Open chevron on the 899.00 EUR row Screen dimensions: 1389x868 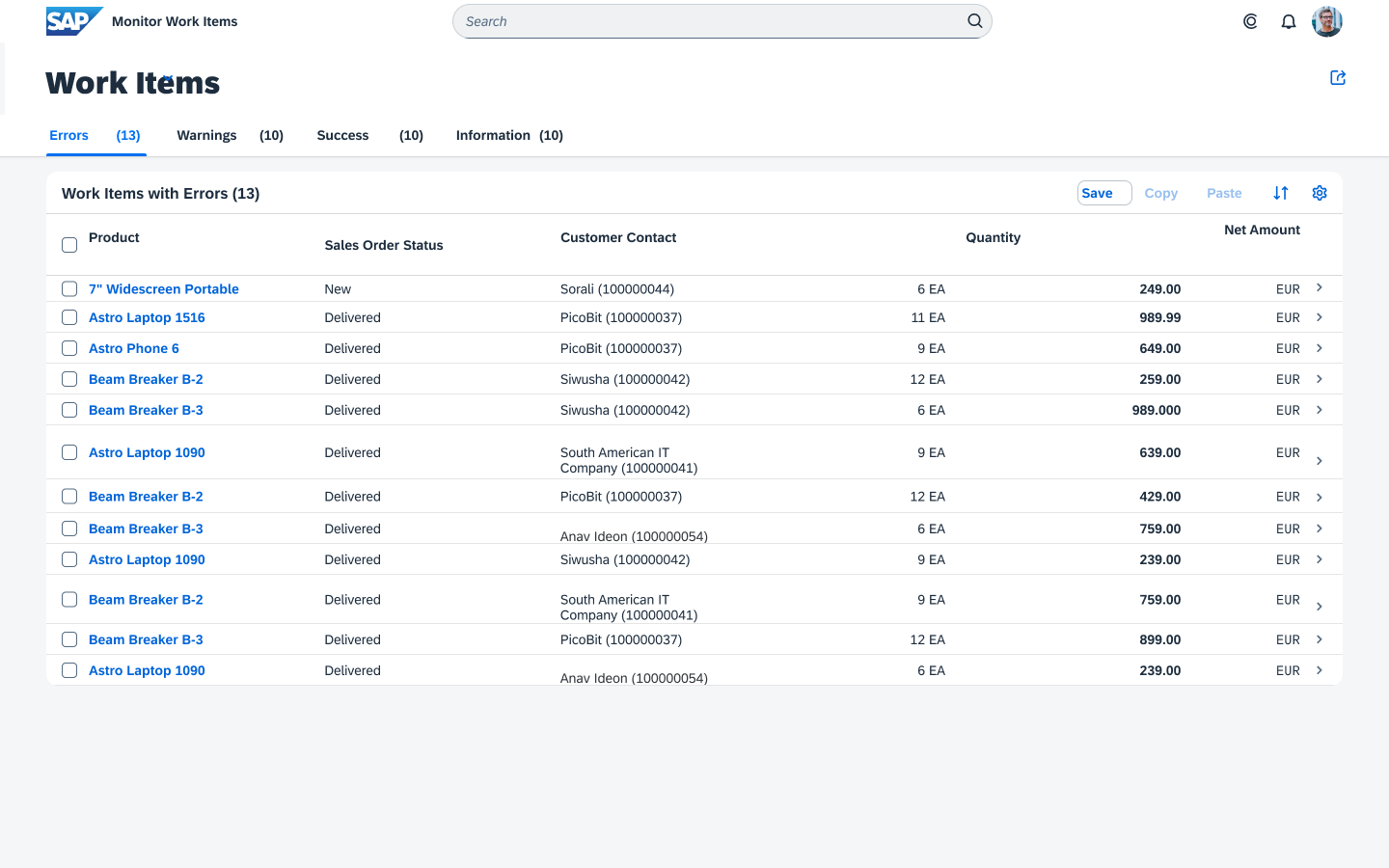[1320, 639]
